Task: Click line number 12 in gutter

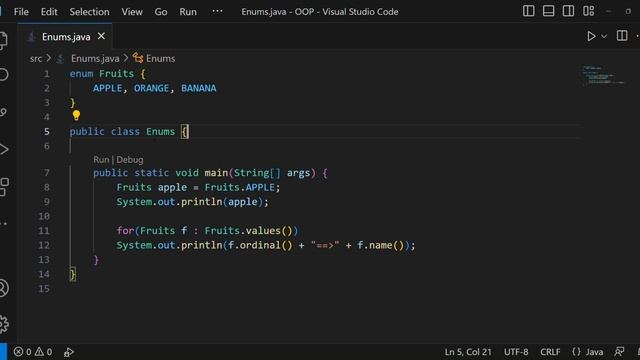Action: (x=44, y=245)
